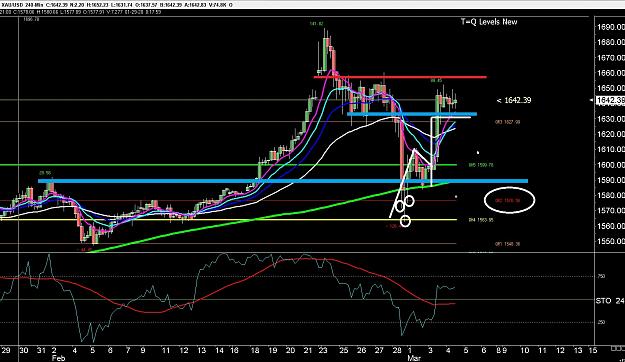This screenshot has height=362, width=625.
Task: Click date 23 on the time axis
Action: pos(323,350)
